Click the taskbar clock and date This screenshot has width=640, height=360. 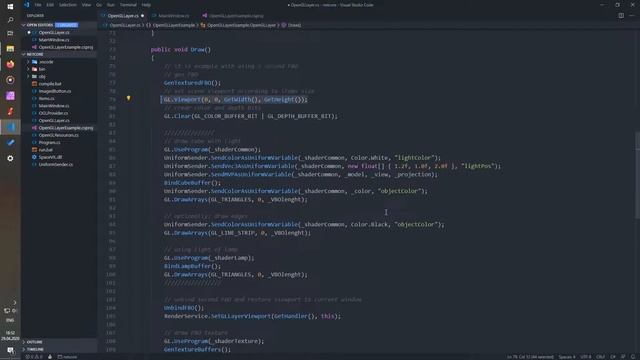[x=10, y=336]
